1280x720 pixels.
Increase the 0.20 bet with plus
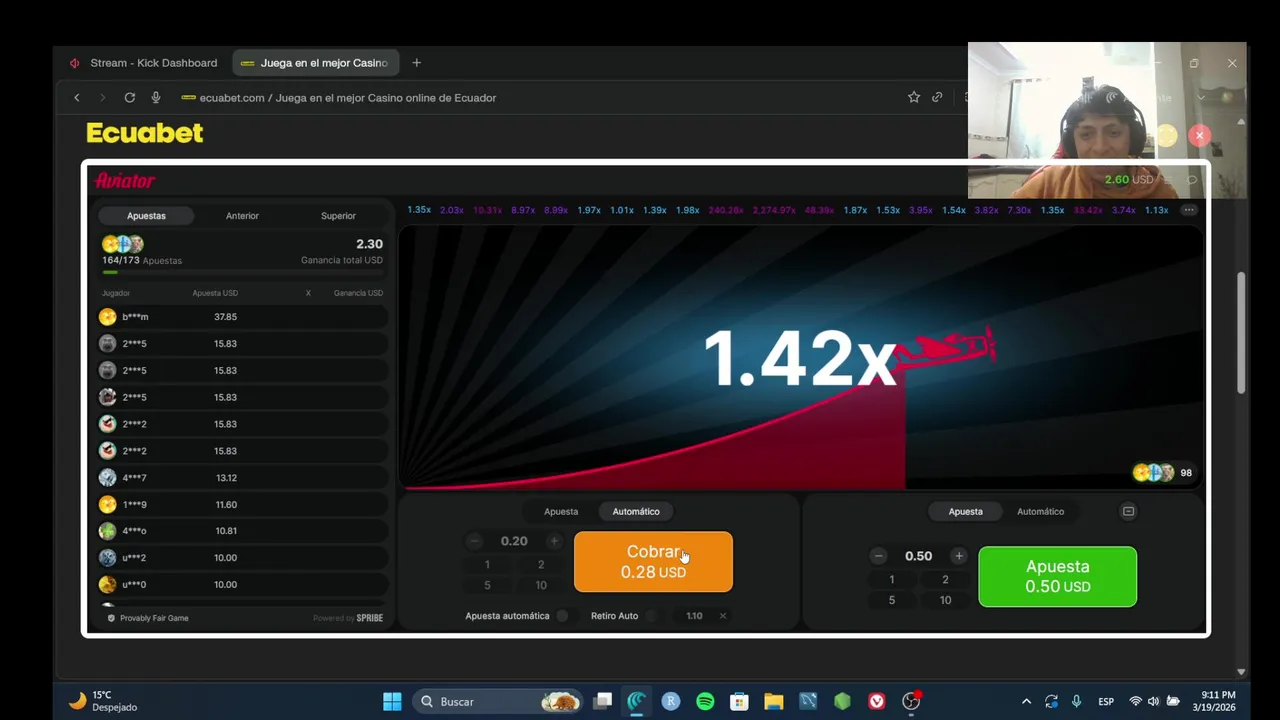[554, 541]
